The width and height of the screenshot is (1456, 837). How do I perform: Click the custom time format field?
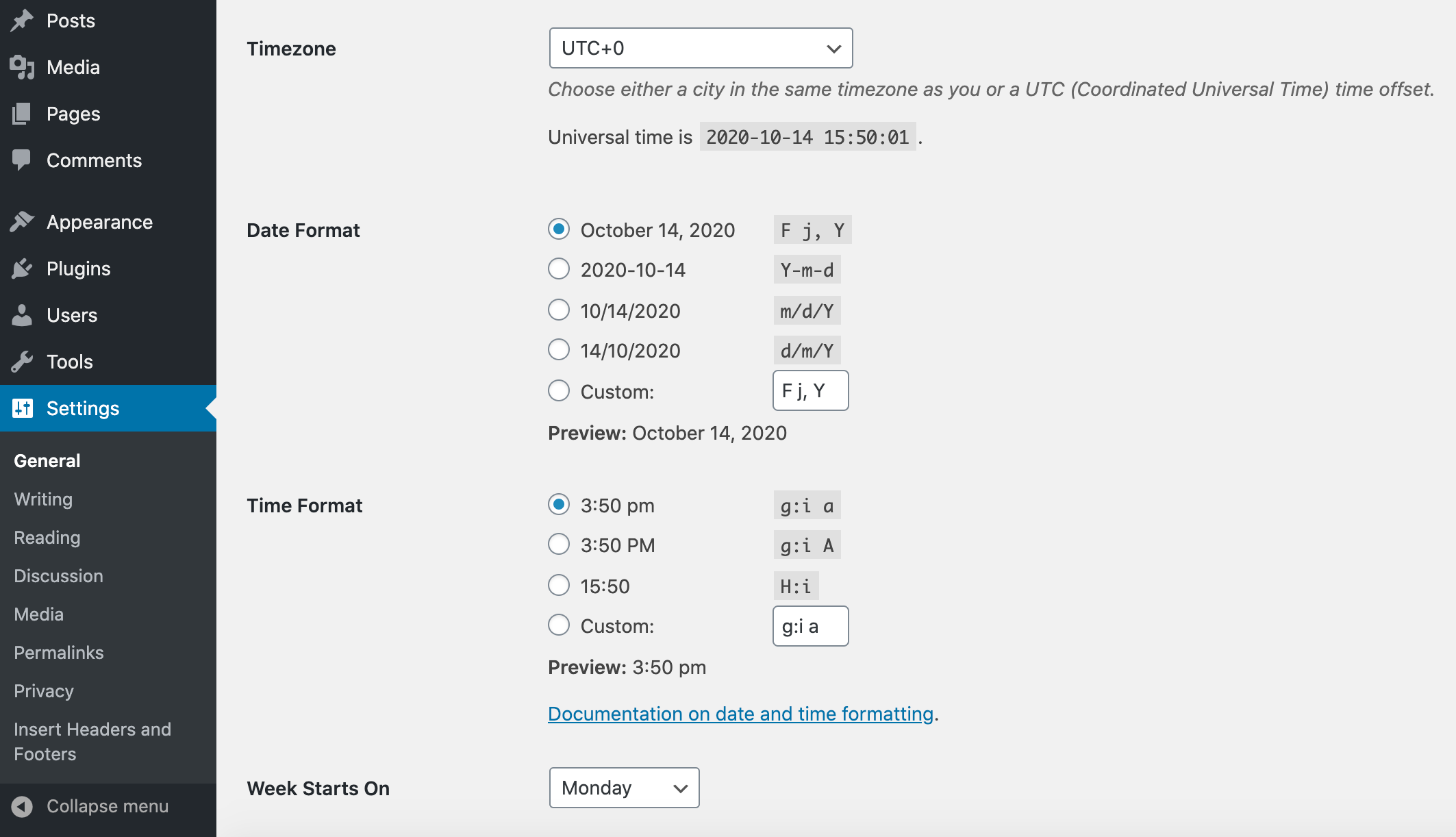[810, 625]
